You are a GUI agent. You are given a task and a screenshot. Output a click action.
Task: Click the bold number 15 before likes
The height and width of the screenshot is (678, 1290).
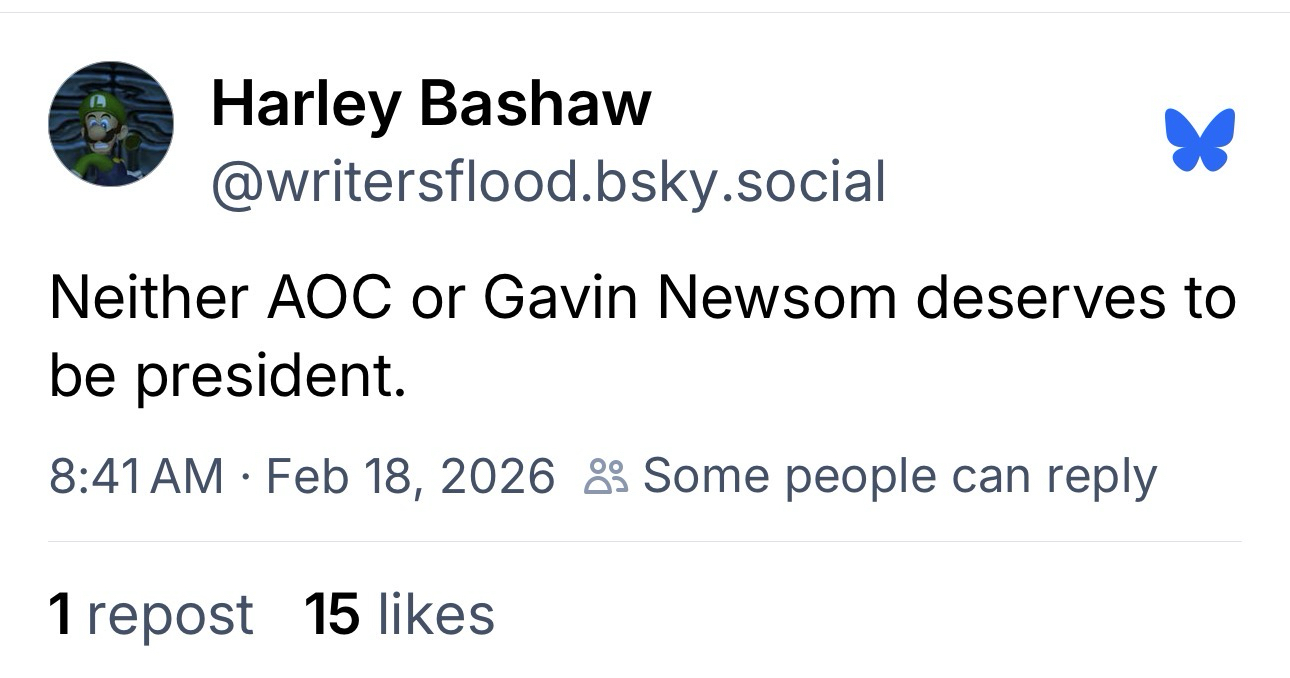[332, 614]
